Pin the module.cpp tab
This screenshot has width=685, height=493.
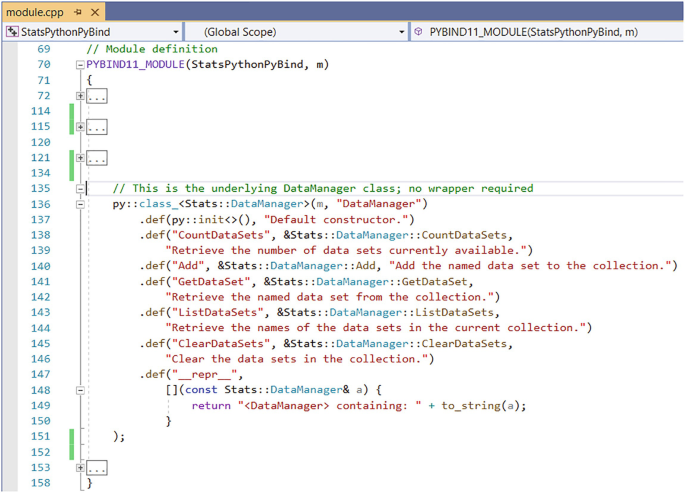point(77,12)
